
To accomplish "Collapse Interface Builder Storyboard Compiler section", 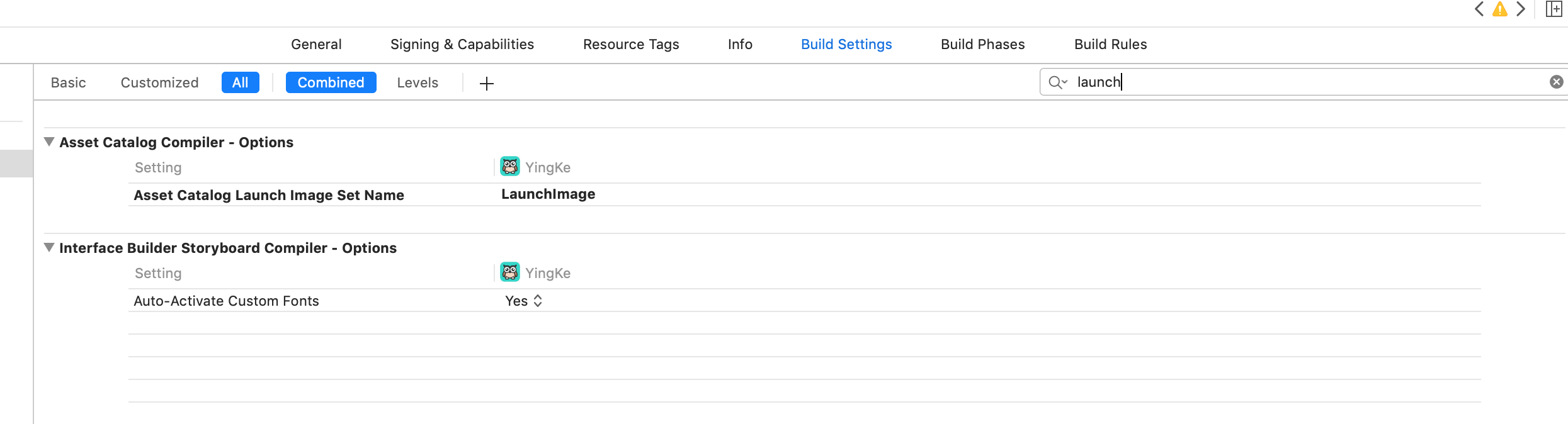I will coord(49,248).
